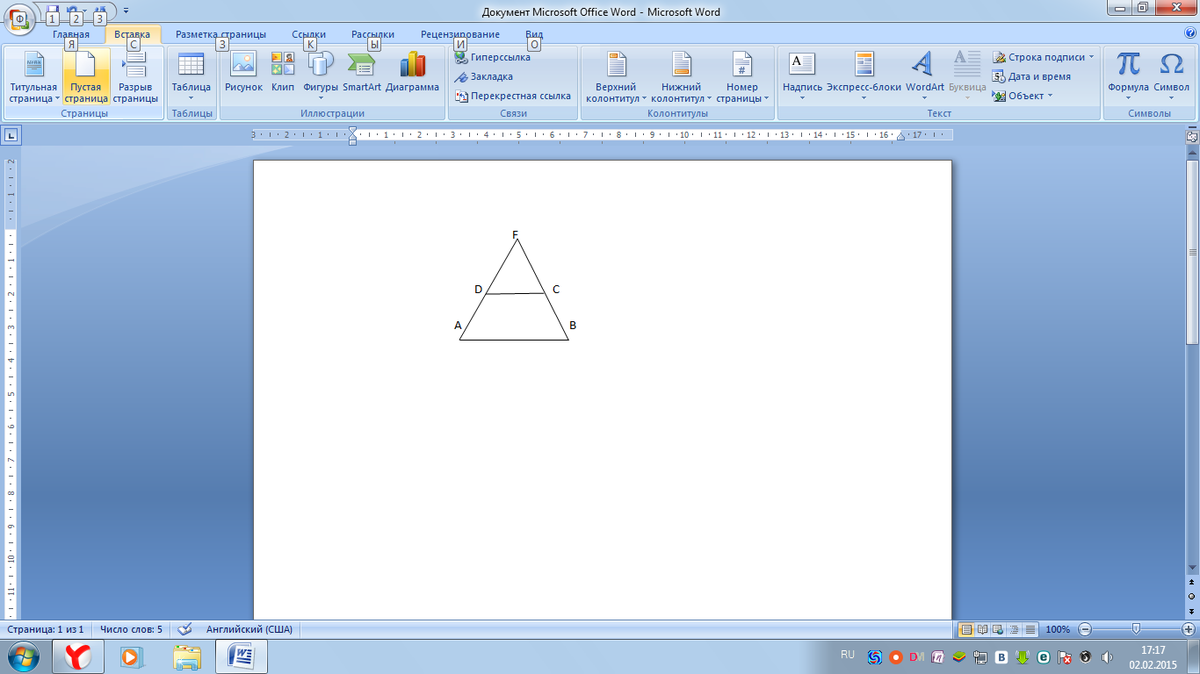Zoom out using the minus on zoom slider
Image resolution: width=1200 pixels, height=674 pixels.
[1085, 629]
